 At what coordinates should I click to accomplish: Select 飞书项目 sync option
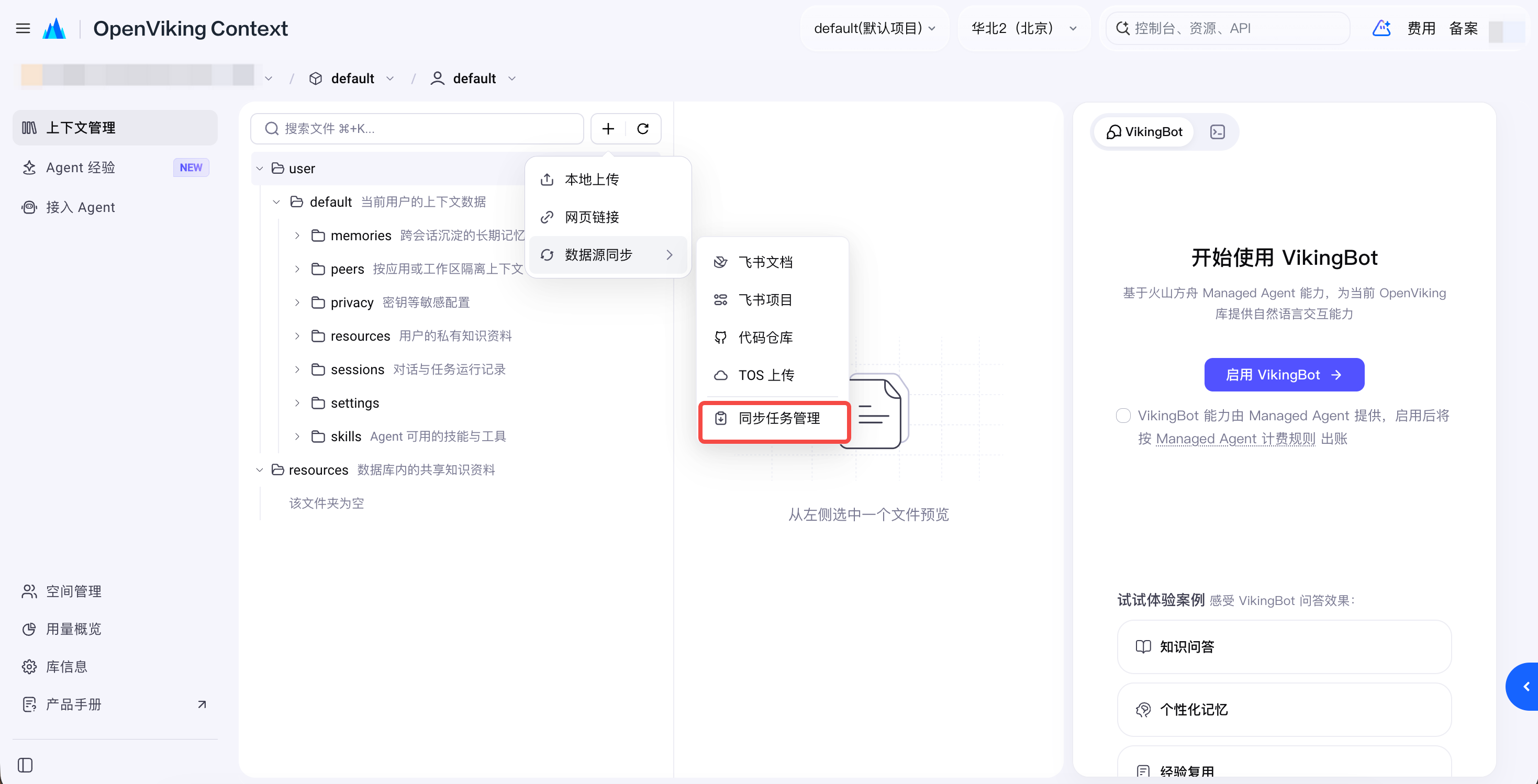[773, 299]
